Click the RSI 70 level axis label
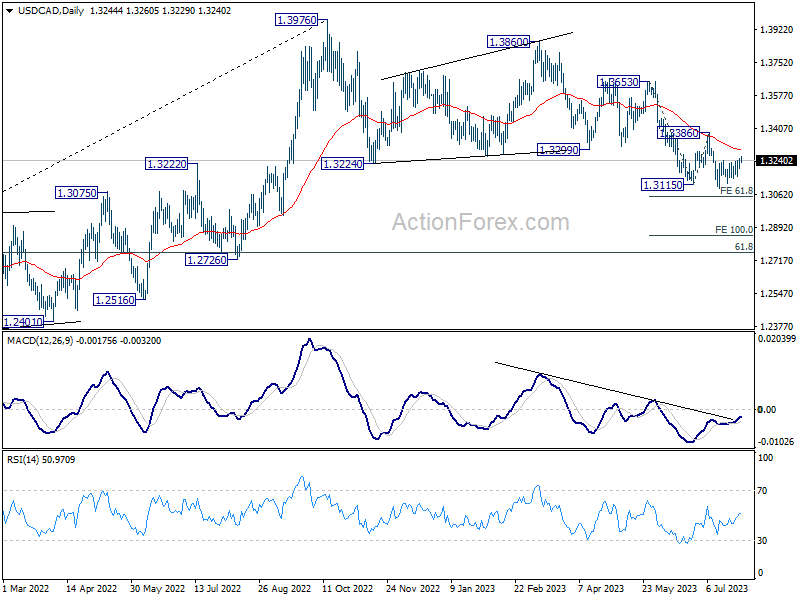This screenshot has width=800, height=600. [762, 491]
